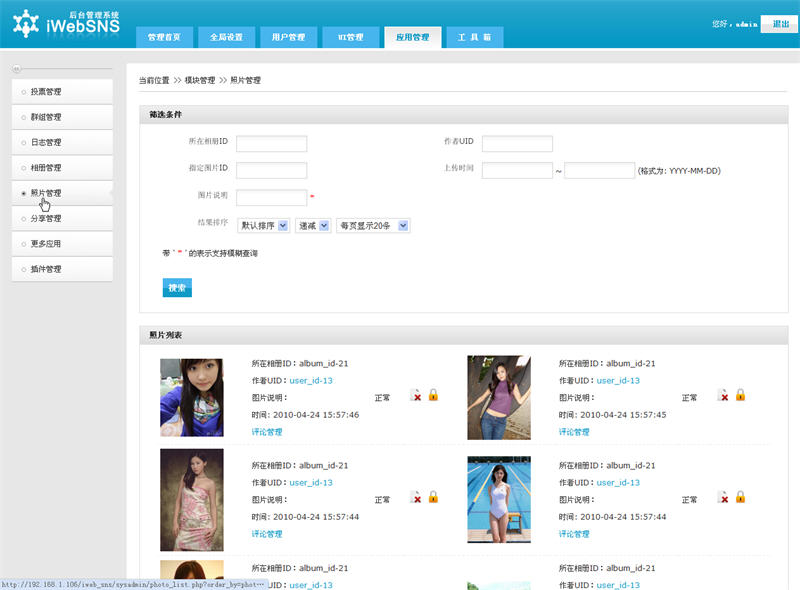Open the 管理首页 tab
This screenshot has height=590, width=800.
click(x=164, y=37)
